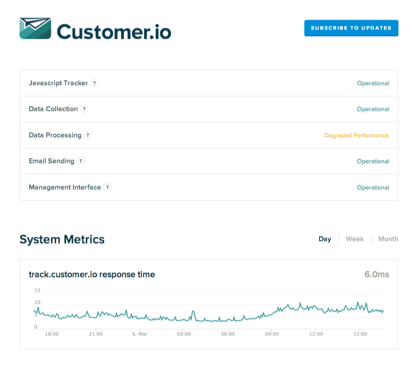Click the Subscribe to Updates button
412x367 pixels.
(x=351, y=28)
